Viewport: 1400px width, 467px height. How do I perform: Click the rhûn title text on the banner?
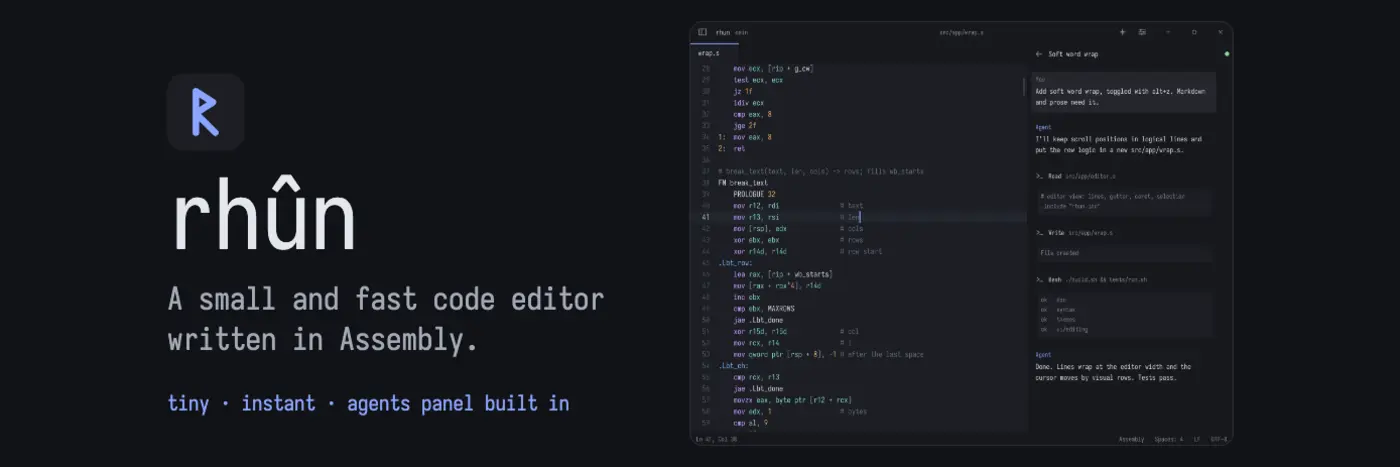click(x=263, y=213)
